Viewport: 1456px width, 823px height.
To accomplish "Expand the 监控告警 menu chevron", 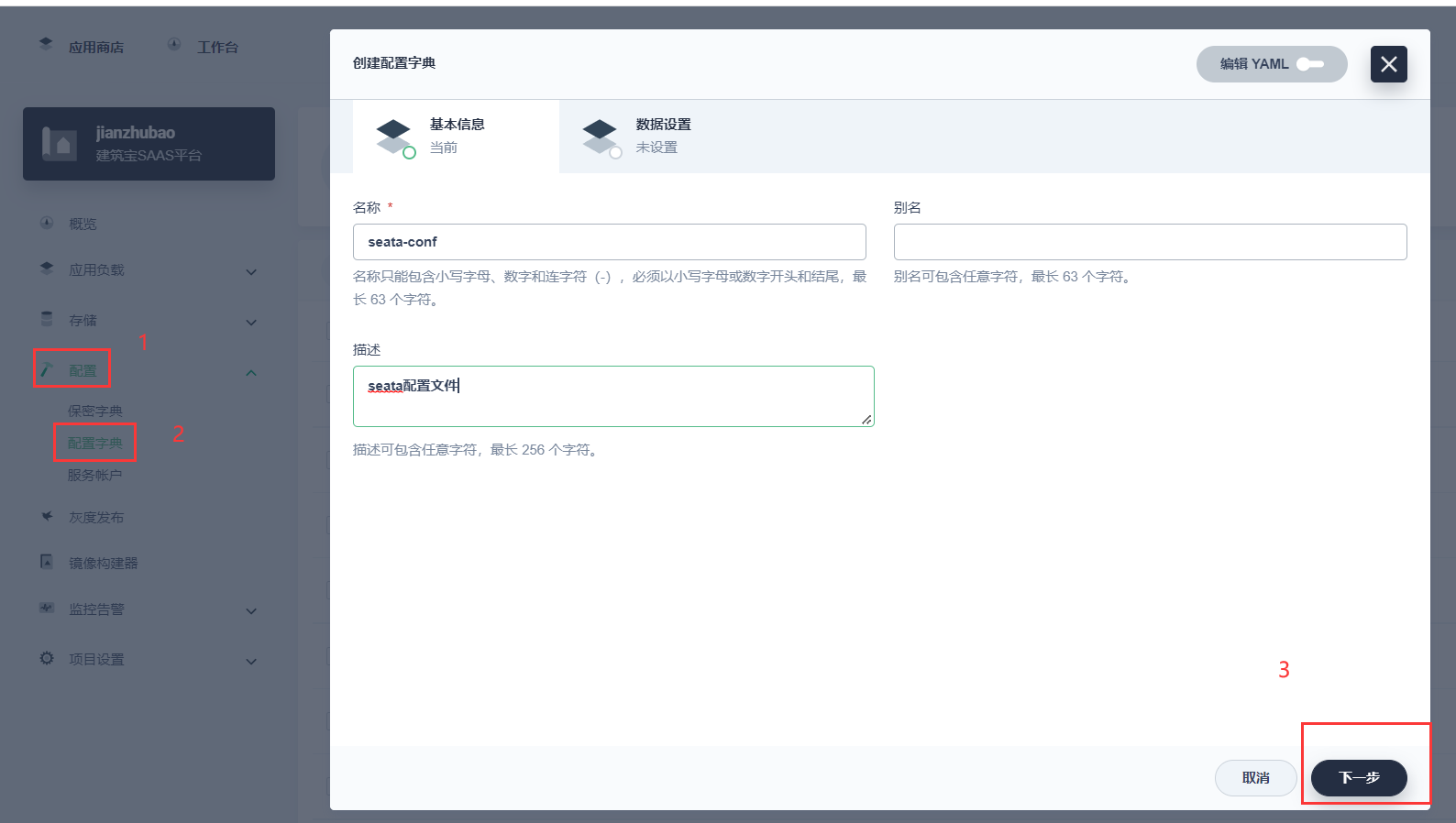I will click(251, 611).
